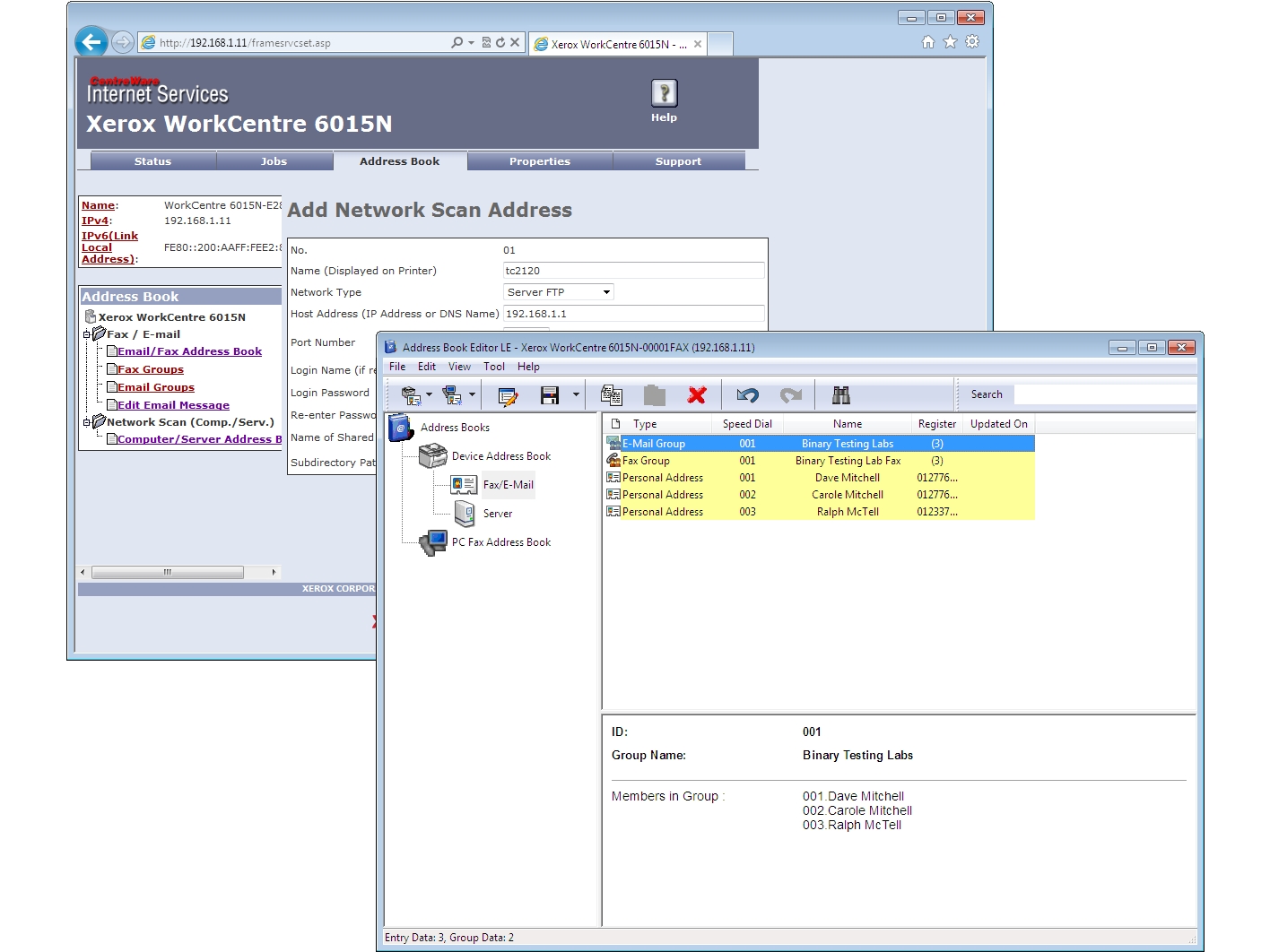Image resolution: width=1270 pixels, height=952 pixels.
Task: Click the Fax/E-Mail card icon in tree
Action: pos(464,485)
